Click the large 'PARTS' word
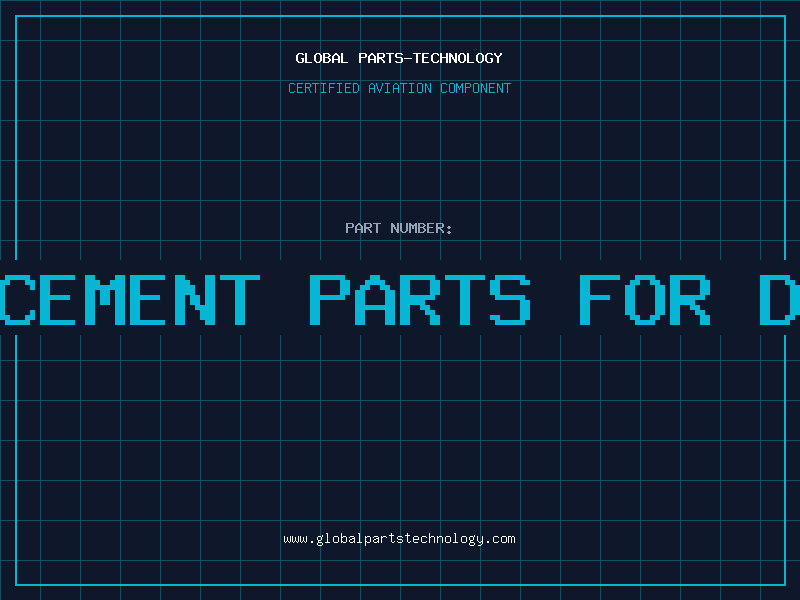The image size is (800, 600). pos(420,300)
